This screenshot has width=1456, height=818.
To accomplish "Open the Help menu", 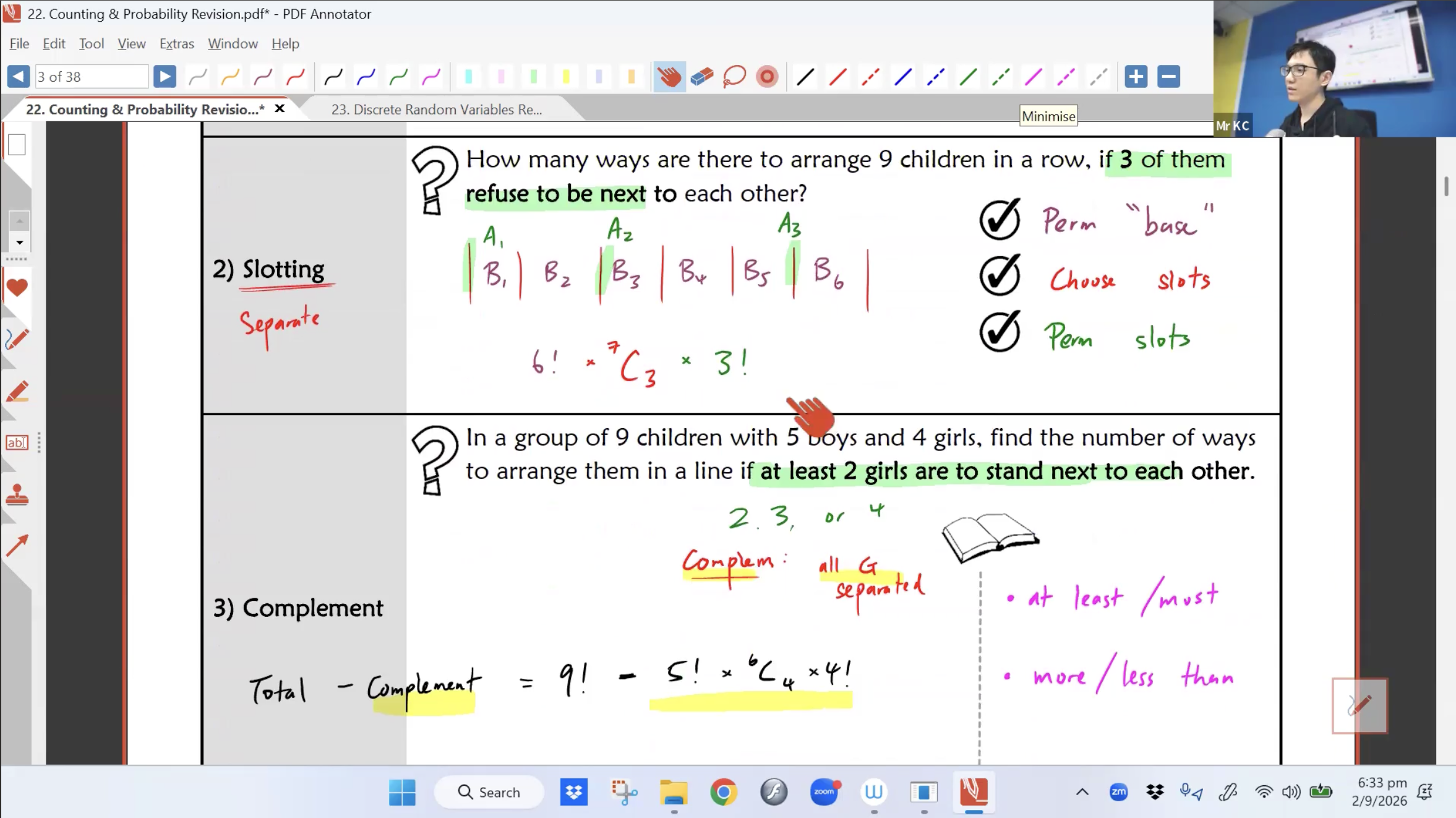I will (x=285, y=43).
